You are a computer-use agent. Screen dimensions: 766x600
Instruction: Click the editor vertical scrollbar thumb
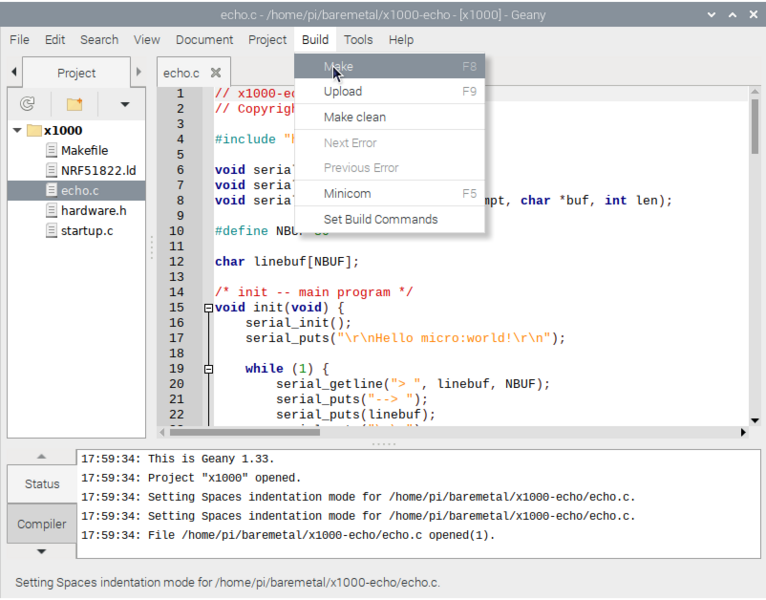(x=755, y=127)
